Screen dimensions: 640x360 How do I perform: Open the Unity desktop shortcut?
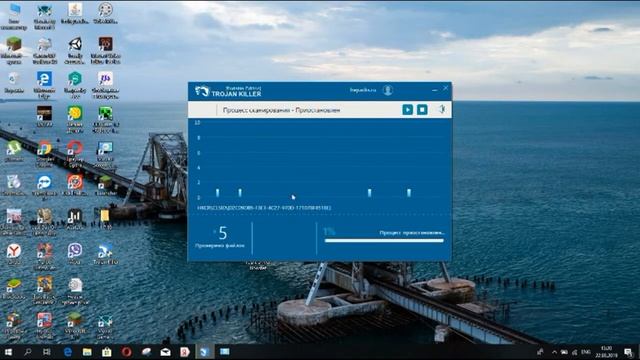click(75, 50)
